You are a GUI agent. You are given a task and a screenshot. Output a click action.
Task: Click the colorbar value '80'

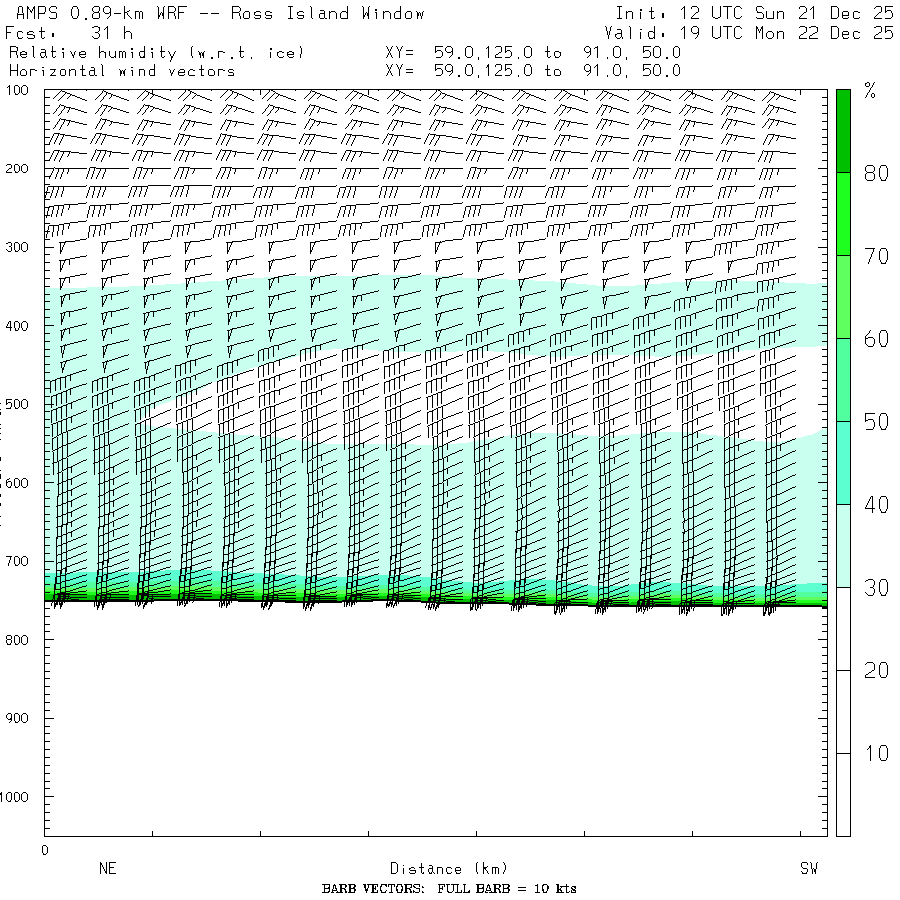click(x=876, y=173)
